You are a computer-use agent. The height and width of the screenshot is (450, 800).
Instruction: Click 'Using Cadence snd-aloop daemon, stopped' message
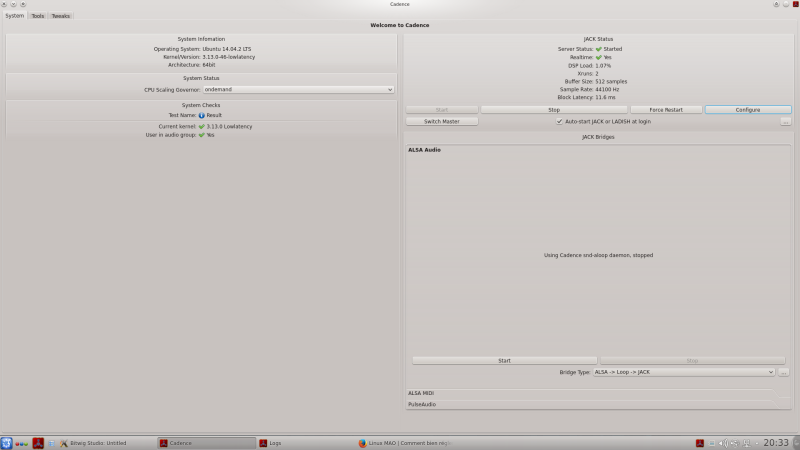(598, 255)
